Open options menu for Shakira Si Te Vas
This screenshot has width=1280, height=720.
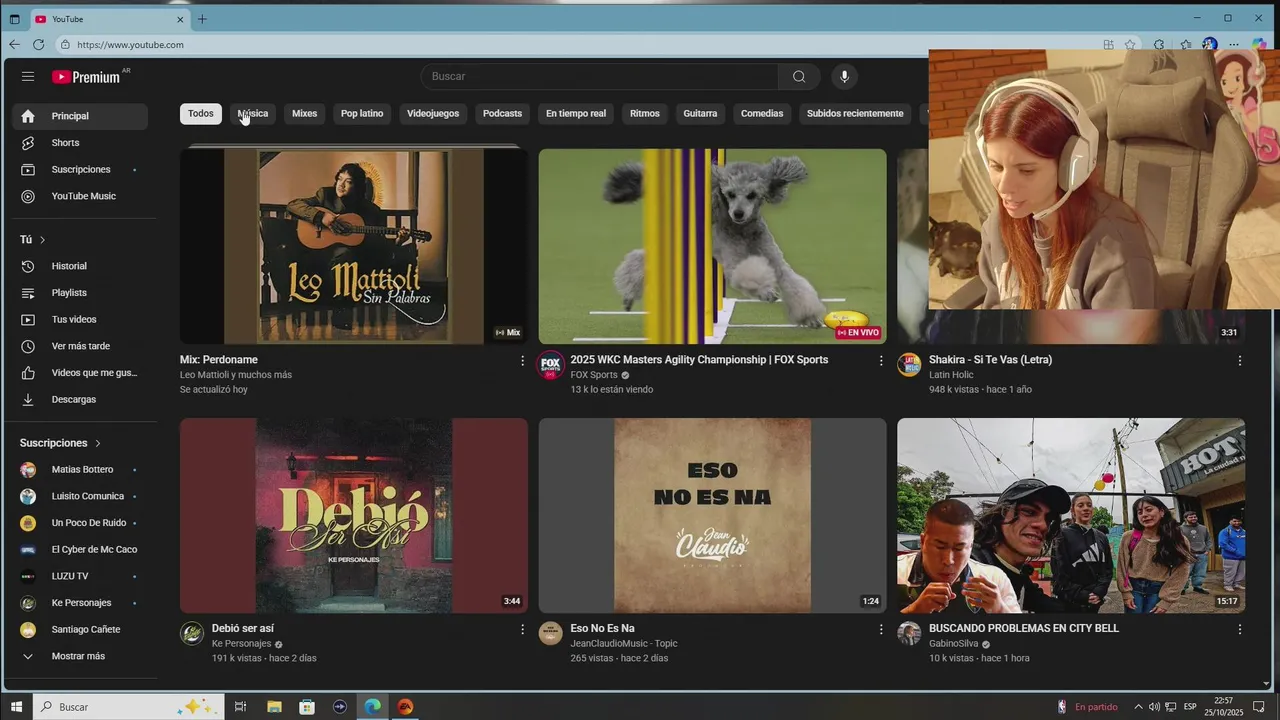1240,361
